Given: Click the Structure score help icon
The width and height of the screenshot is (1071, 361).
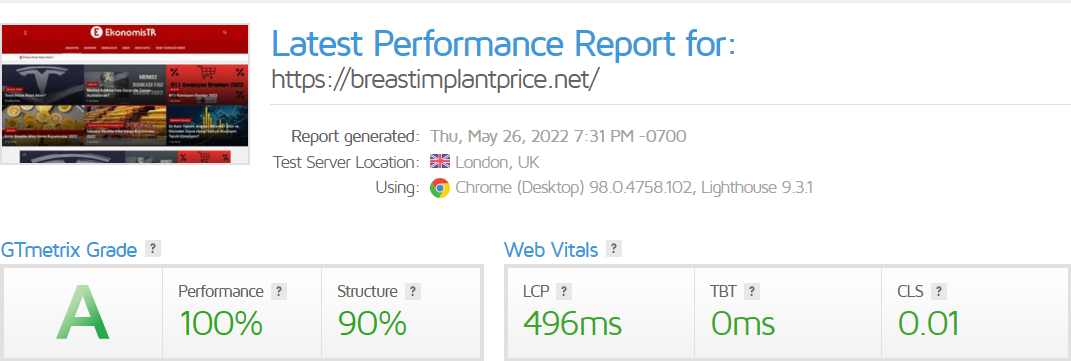Looking at the screenshot, I should (413, 292).
